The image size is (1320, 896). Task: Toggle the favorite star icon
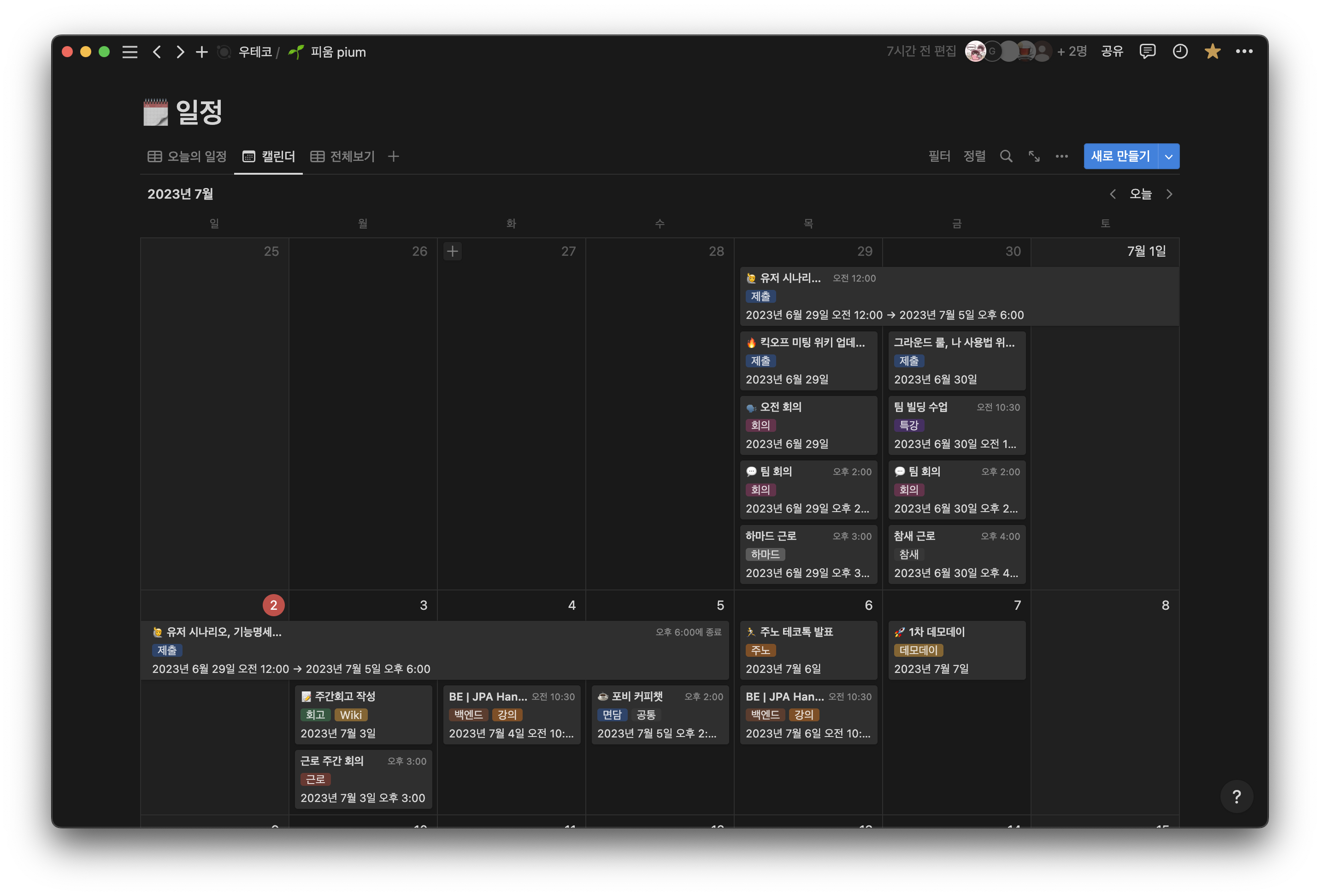pyautogui.click(x=1212, y=52)
